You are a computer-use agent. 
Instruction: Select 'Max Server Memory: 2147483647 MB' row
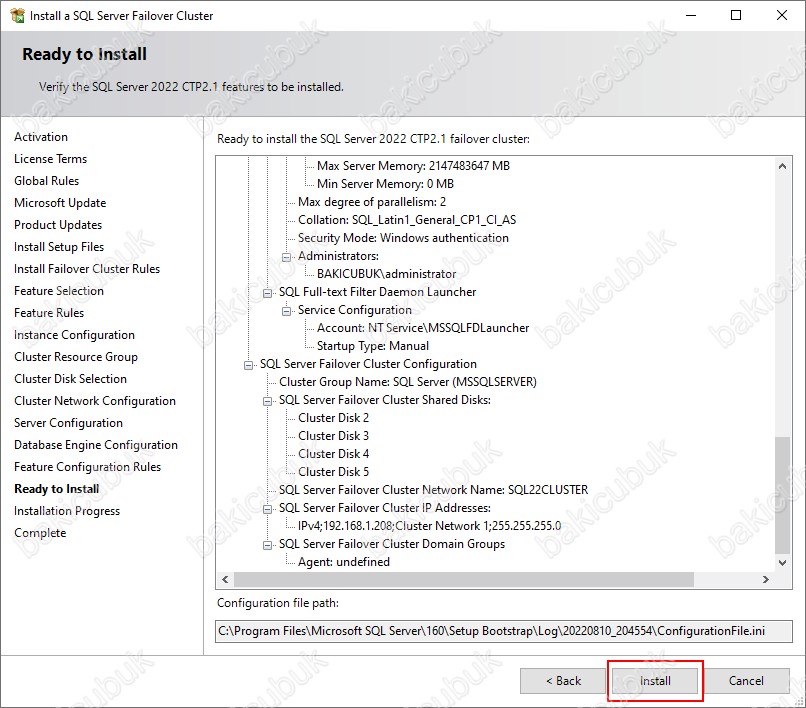coord(413,166)
